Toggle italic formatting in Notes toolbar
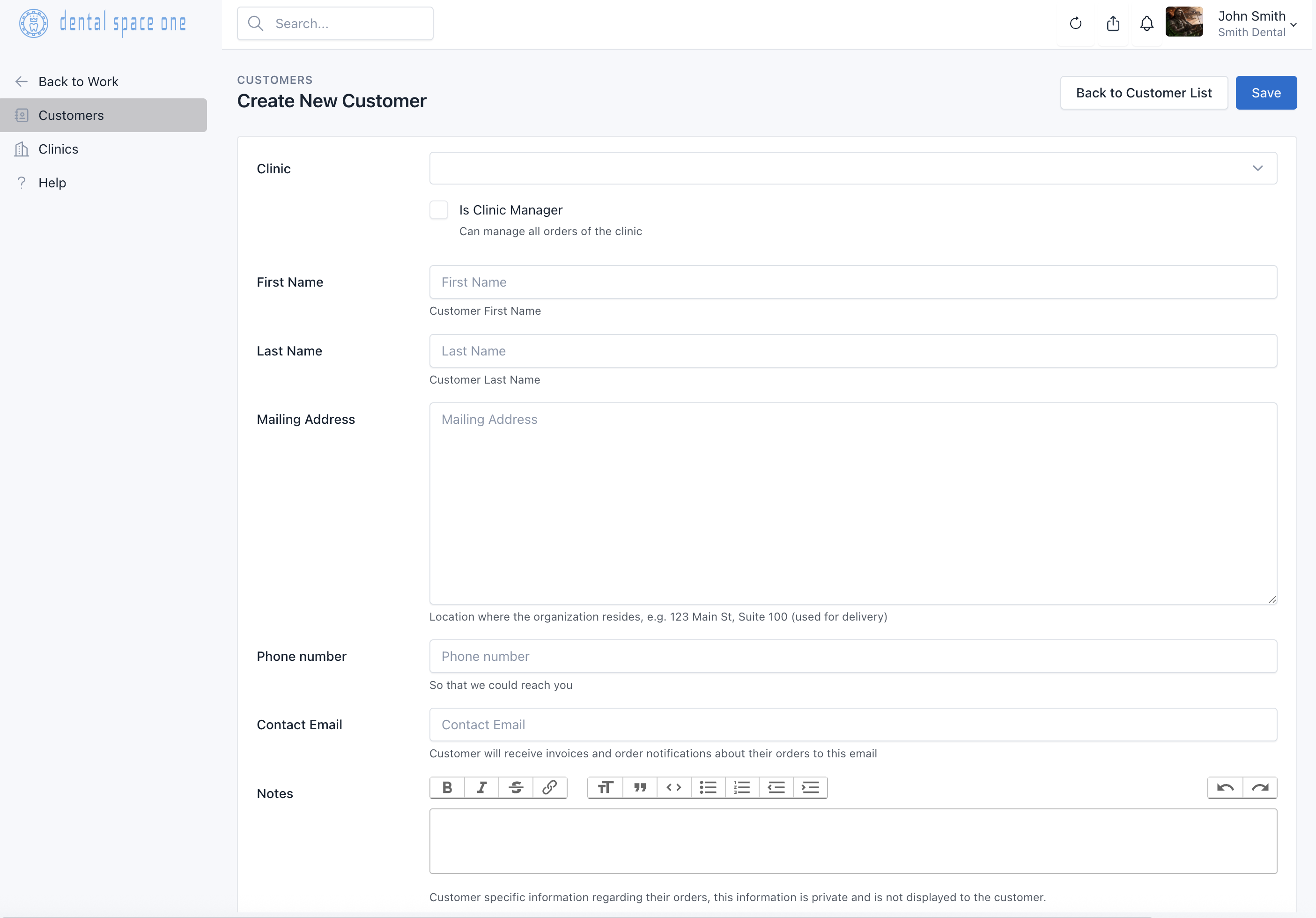This screenshot has width=1316, height=918. [x=481, y=787]
